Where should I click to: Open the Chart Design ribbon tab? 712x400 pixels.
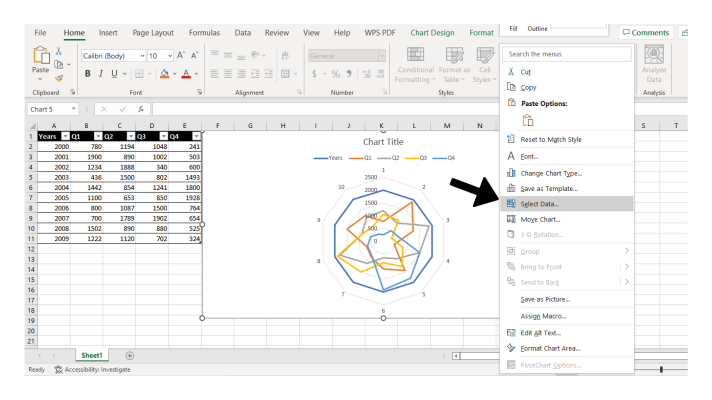pos(431,32)
